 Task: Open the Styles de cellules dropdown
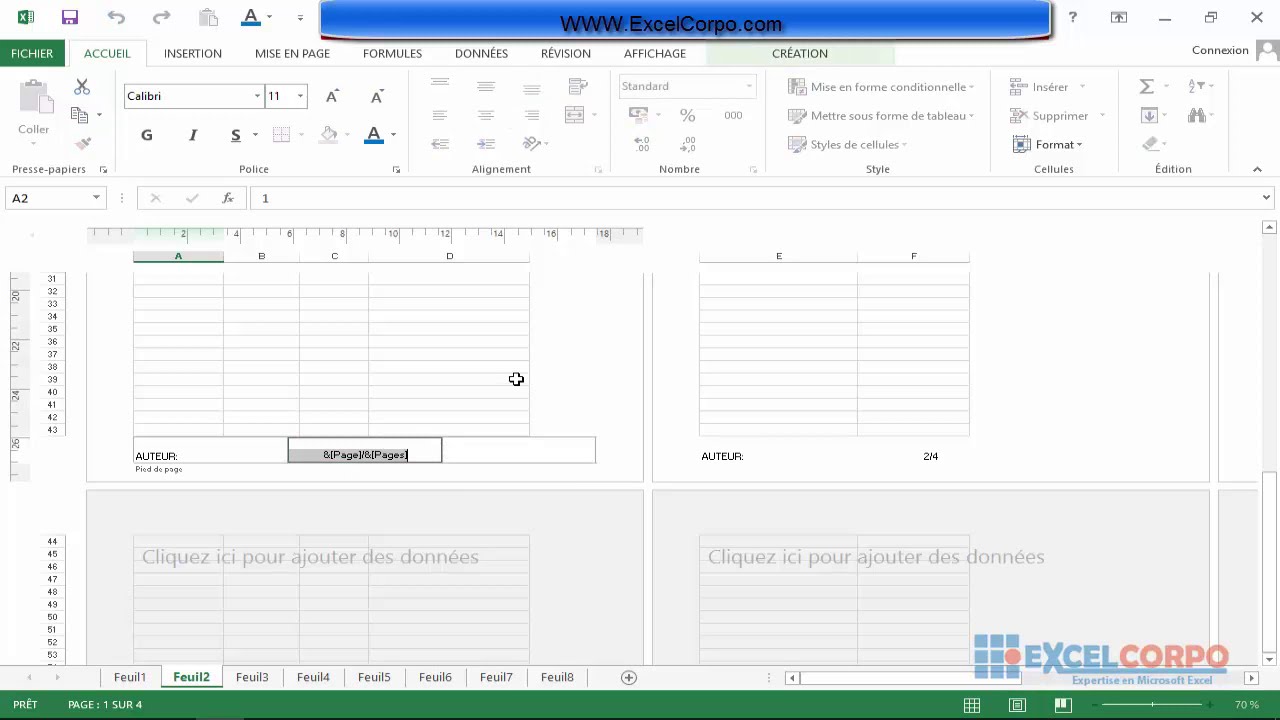(848, 144)
